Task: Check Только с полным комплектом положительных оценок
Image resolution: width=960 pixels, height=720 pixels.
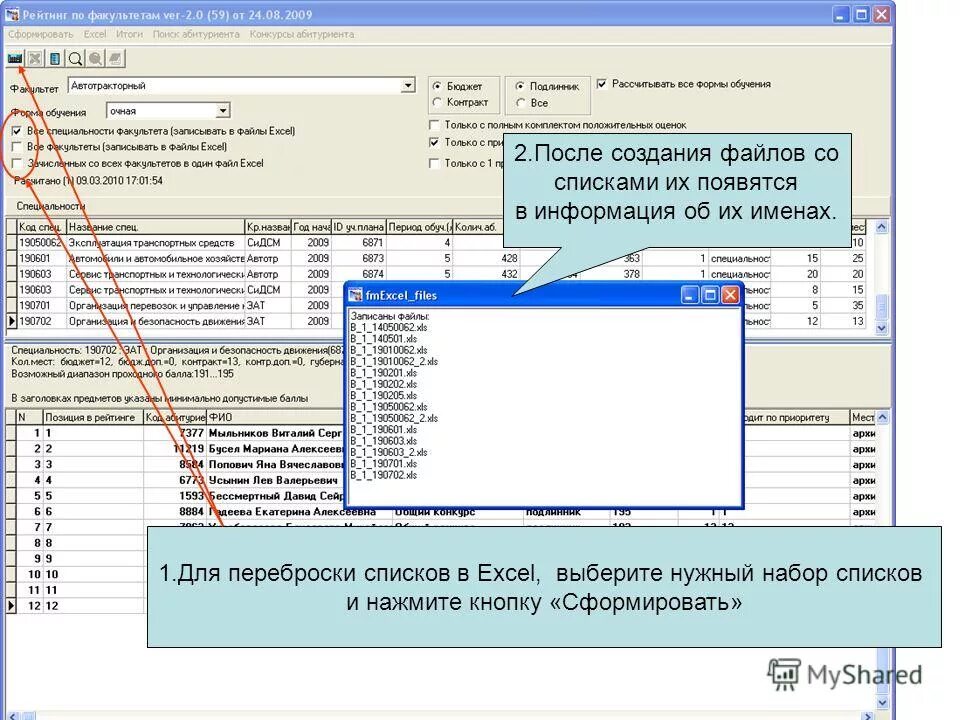Action: pyautogui.click(x=434, y=125)
